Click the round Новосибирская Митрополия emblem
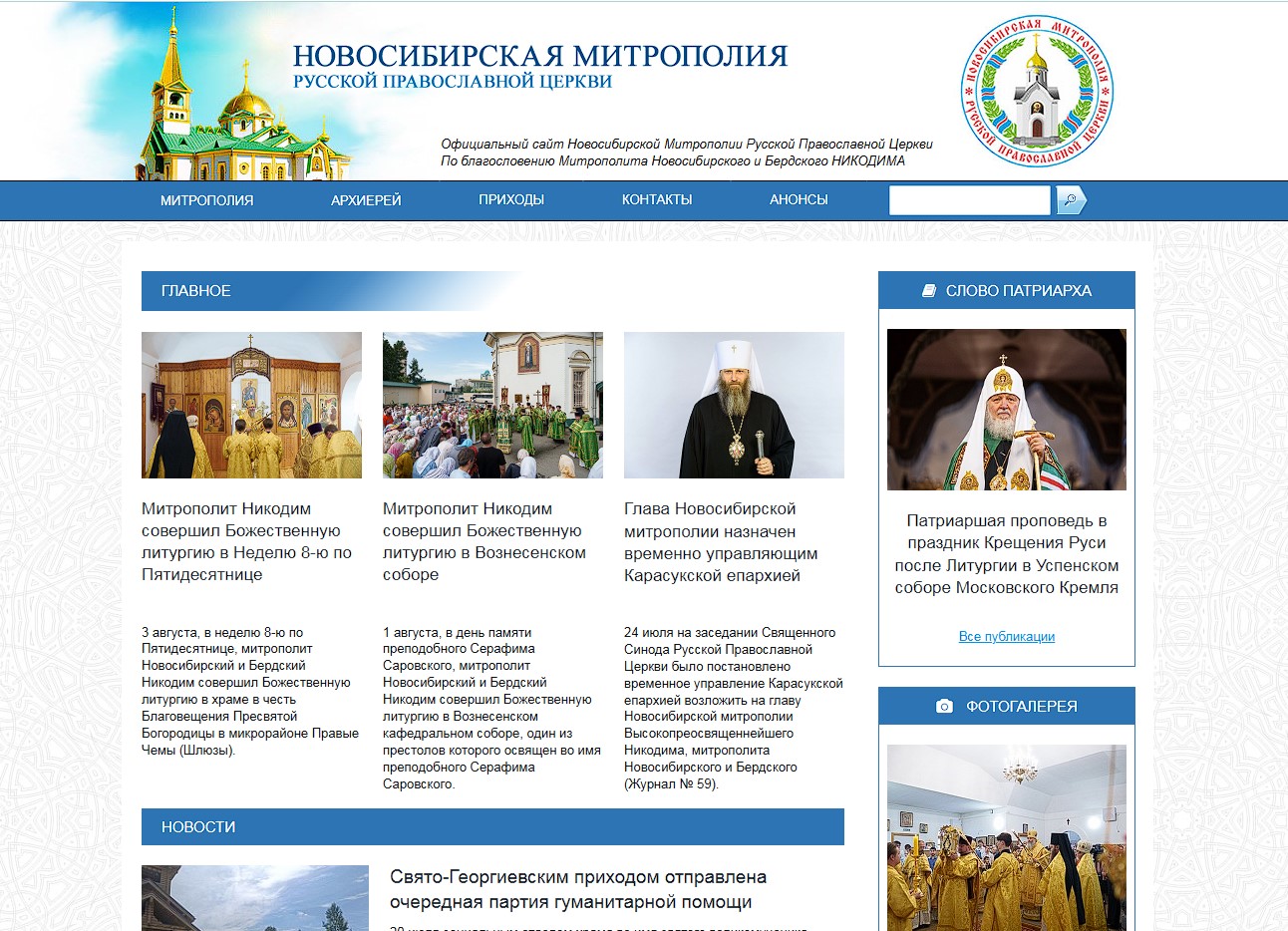This screenshot has width=1288, height=931. click(1037, 90)
